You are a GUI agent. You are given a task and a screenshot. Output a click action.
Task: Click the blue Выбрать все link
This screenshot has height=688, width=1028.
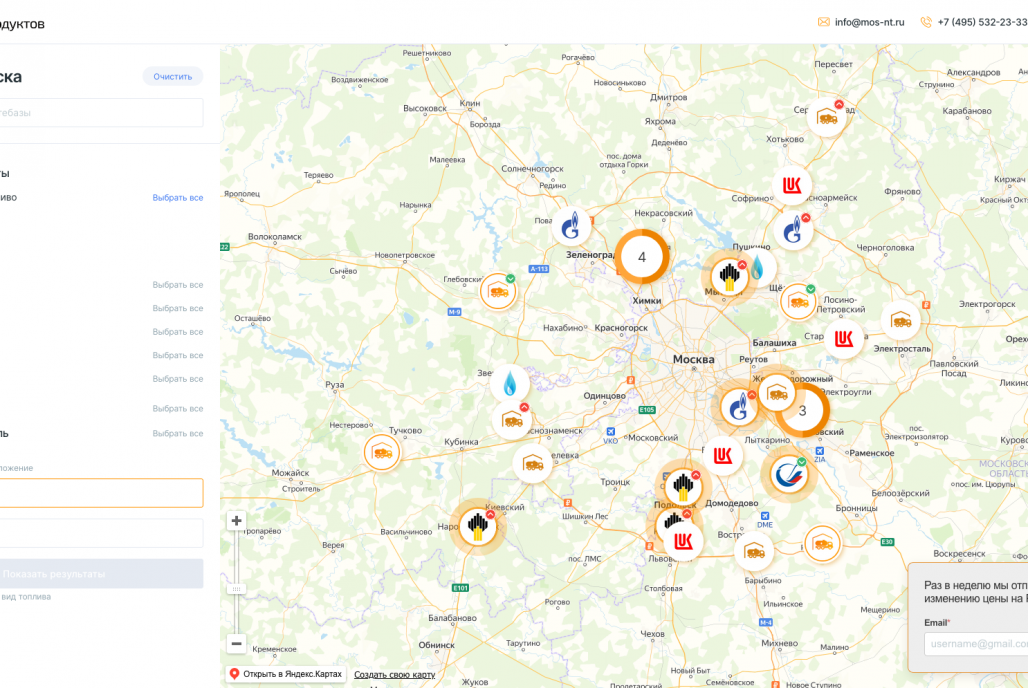(178, 198)
